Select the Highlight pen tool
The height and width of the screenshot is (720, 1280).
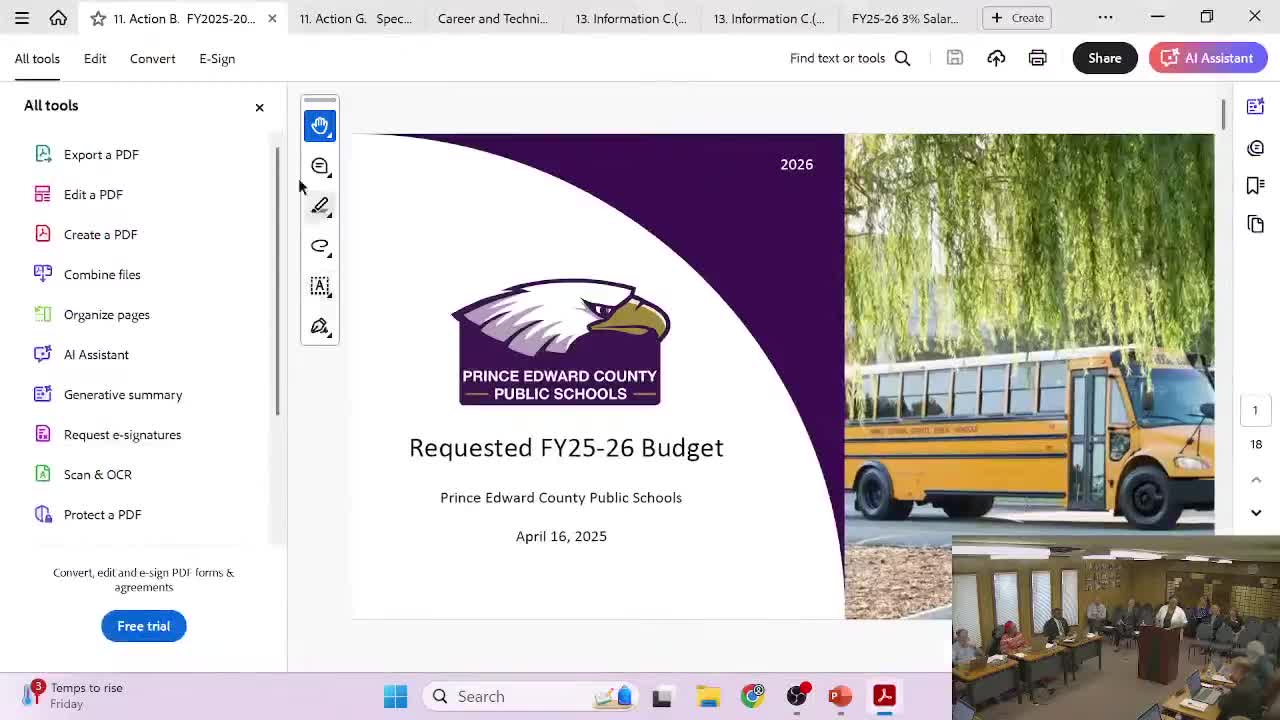(x=320, y=206)
